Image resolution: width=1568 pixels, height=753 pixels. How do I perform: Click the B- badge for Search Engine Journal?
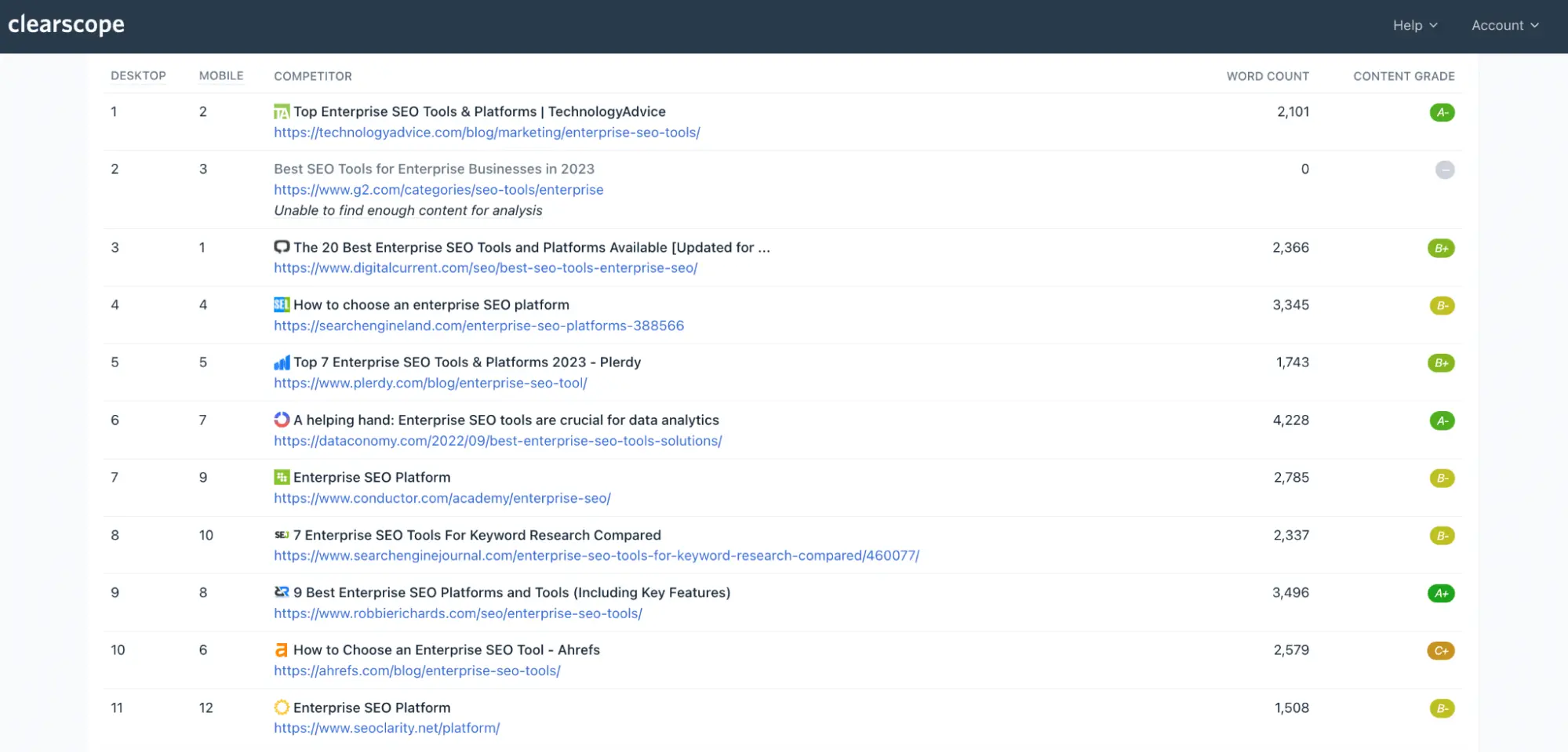[x=1442, y=536]
